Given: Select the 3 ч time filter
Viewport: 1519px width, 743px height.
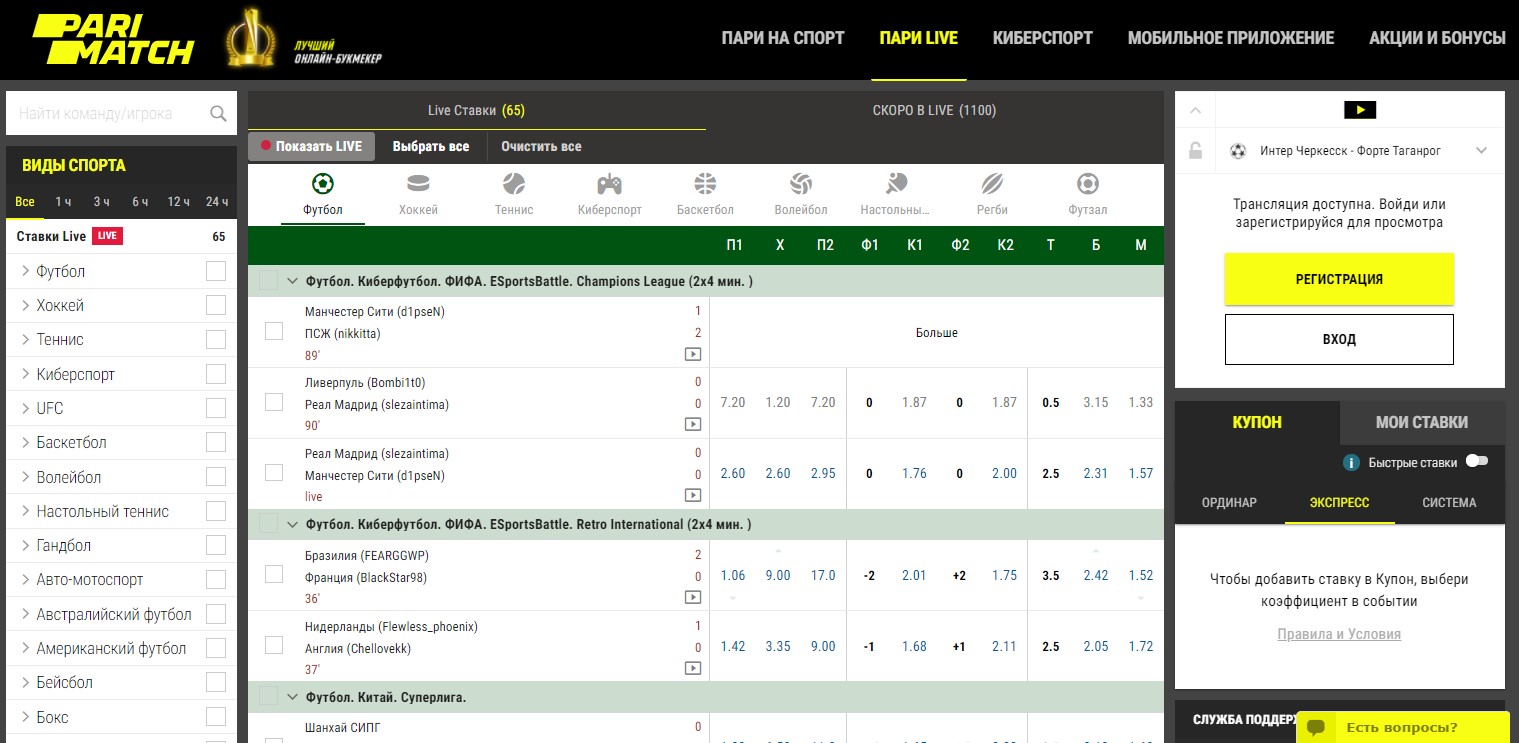Looking at the screenshot, I should tap(102, 201).
